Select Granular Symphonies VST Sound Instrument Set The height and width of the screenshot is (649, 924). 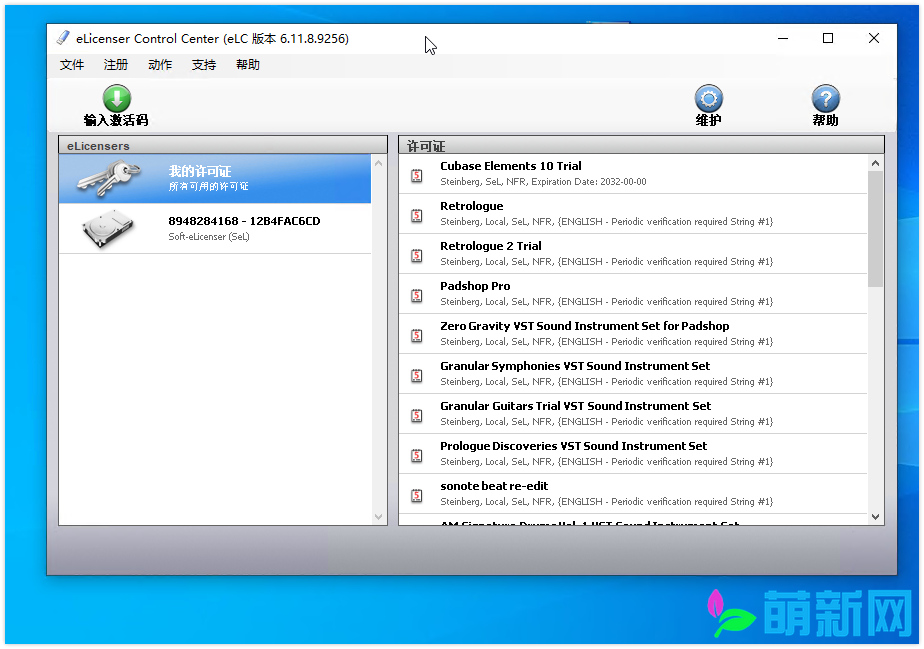[x=633, y=374]
